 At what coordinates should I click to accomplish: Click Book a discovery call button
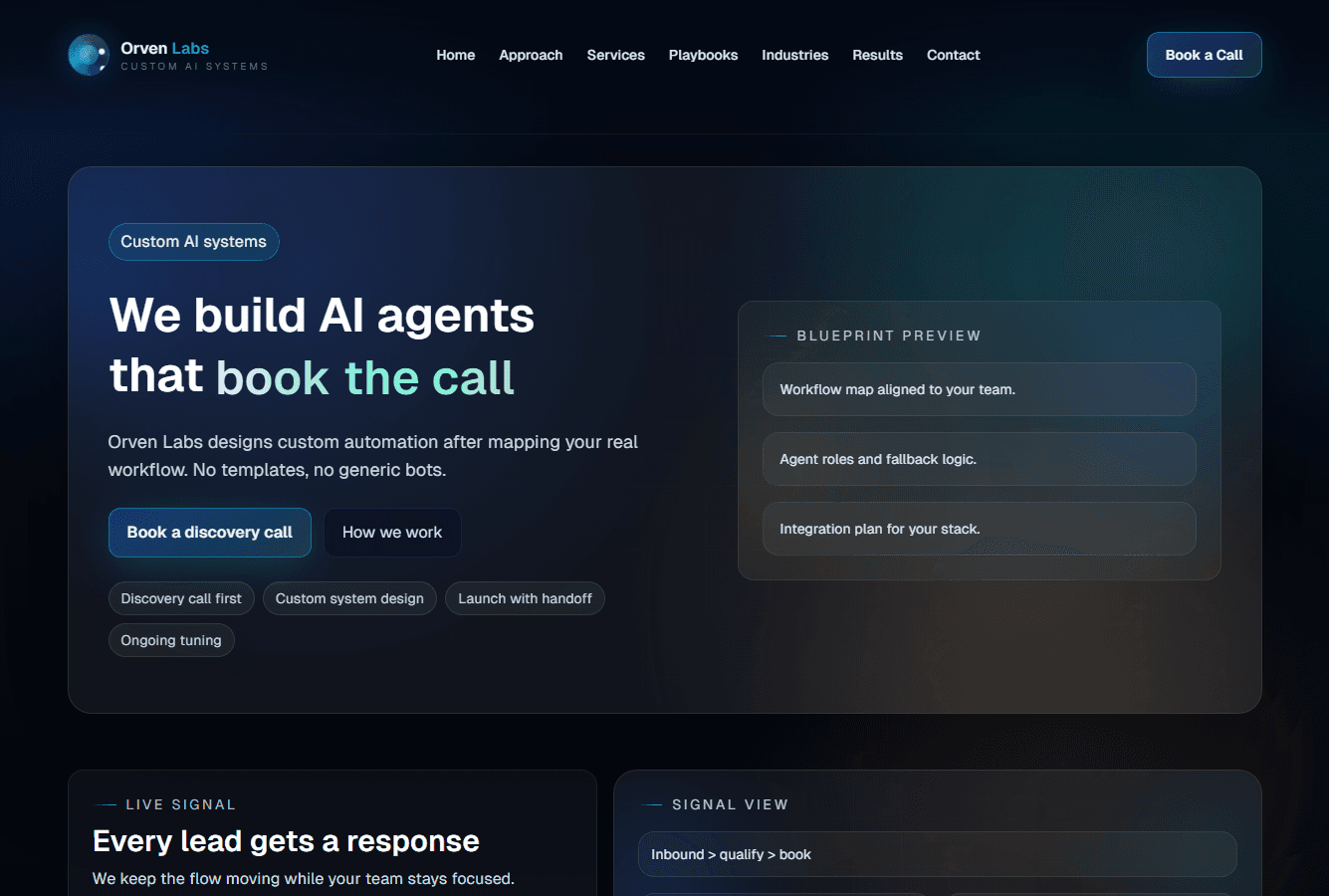coord(209,533)
